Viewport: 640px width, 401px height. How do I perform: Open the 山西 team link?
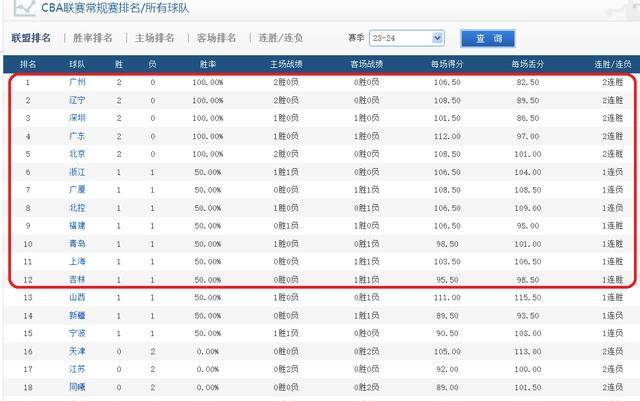[77, 297]
